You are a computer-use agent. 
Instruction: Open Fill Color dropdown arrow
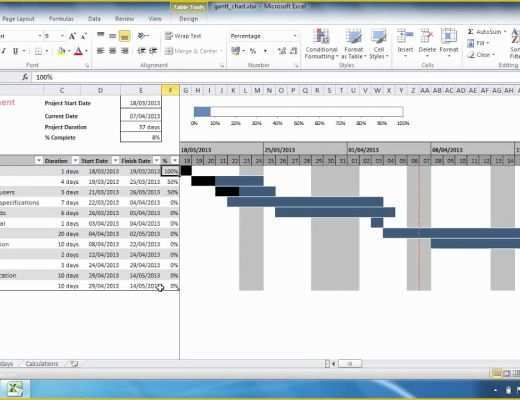(69, 51)
